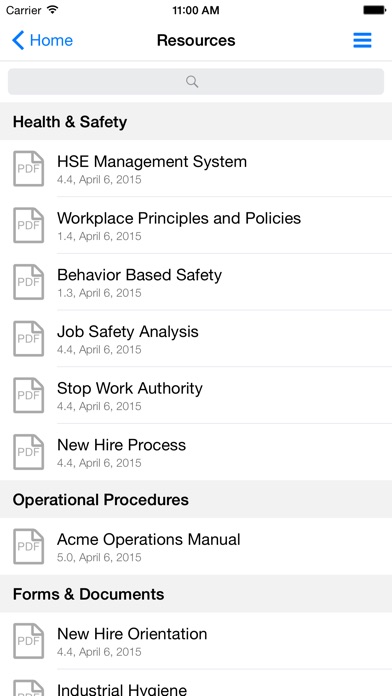The image size is (392, 696).
Task: Click the PDF icon for HSE Management System
Action: coord(28,169)
